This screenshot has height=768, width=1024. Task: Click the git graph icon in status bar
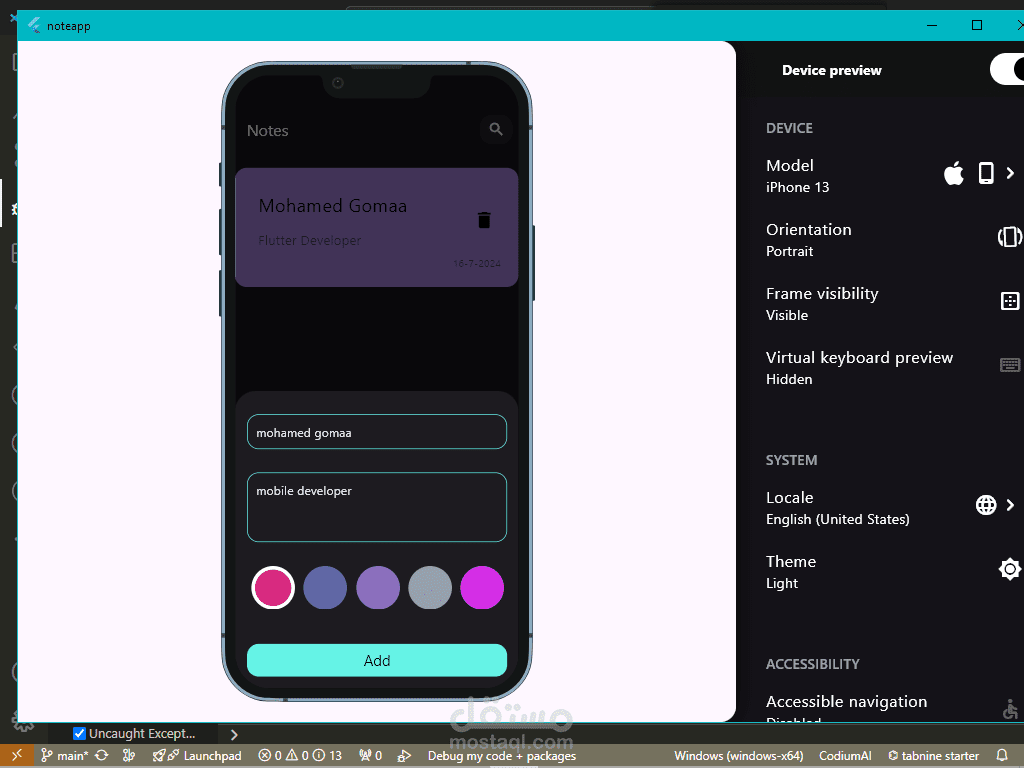pos(129,756)
